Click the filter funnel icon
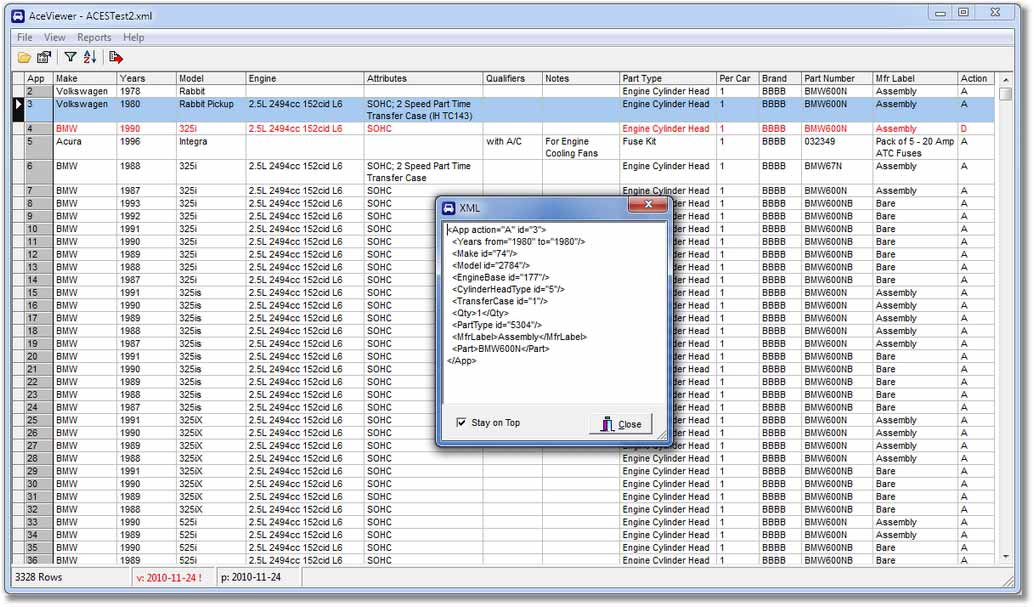This screenshot has height=607, width=1034. 70,58
